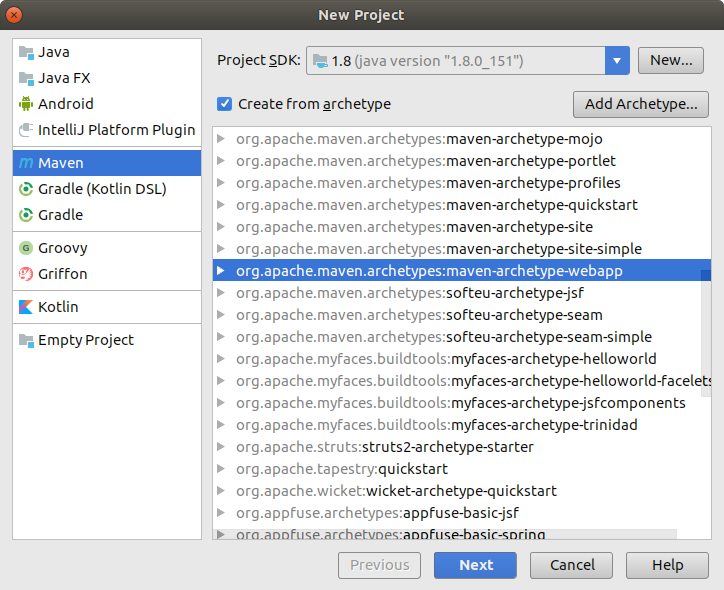Open Help for this dialog
This screenshot has height=590, width=724.
[x=667, y=565]
